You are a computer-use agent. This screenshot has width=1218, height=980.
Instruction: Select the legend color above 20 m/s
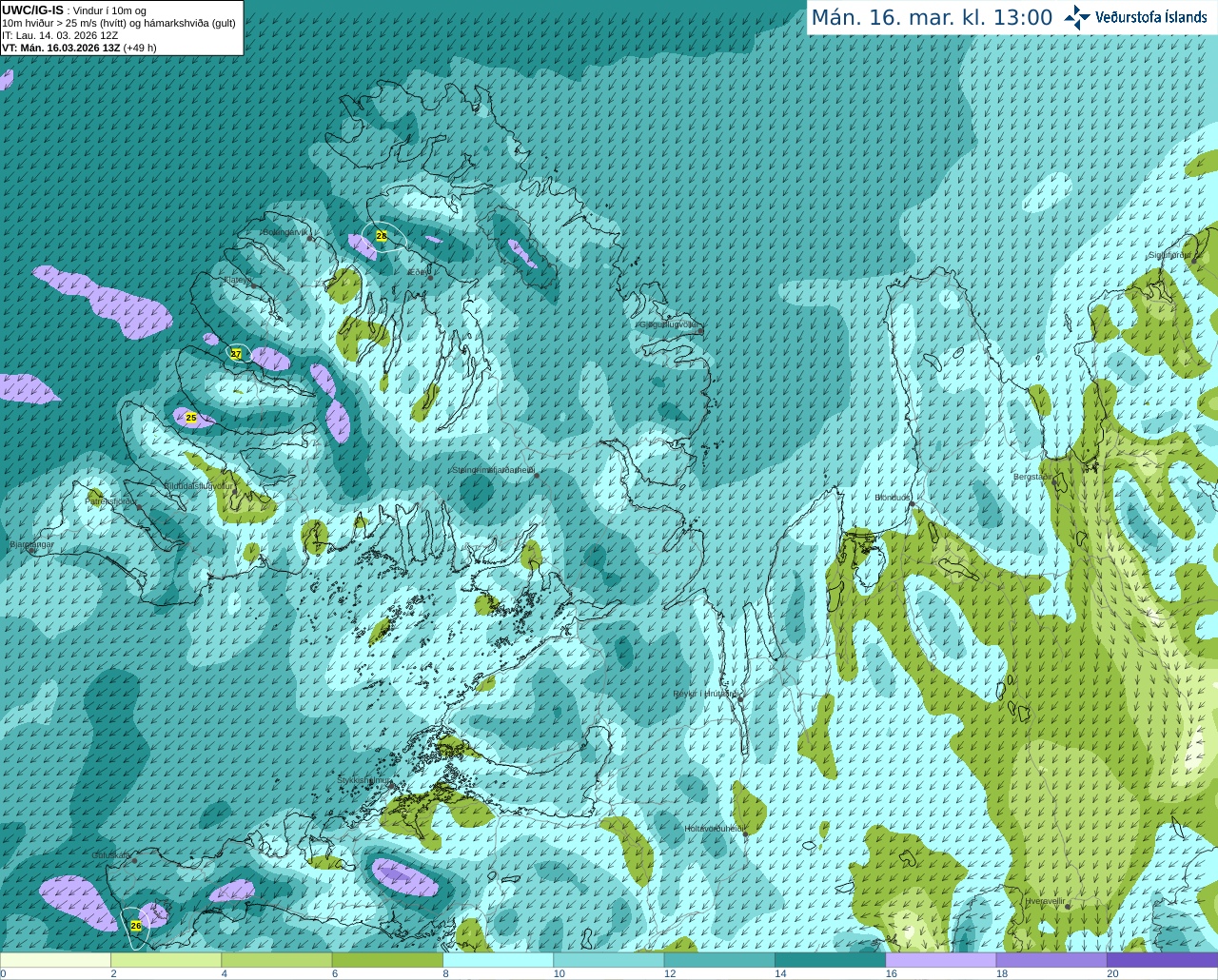[x=1162, y=960]
